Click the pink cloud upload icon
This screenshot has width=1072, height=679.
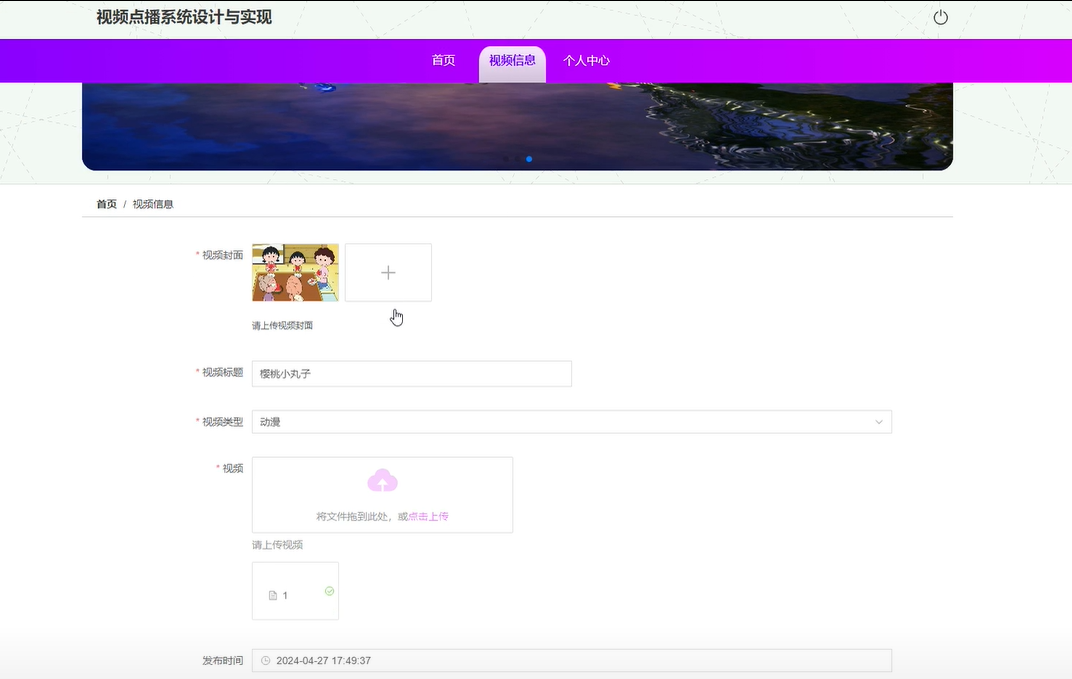point(382,483)
